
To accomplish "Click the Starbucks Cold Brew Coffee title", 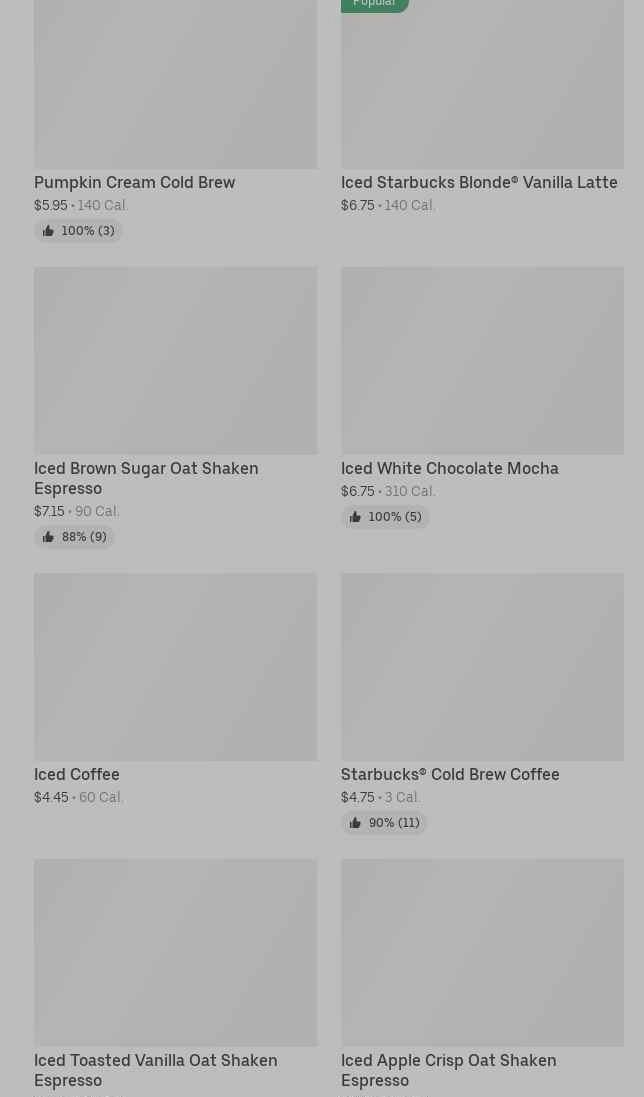I will (x=450, y=774).
